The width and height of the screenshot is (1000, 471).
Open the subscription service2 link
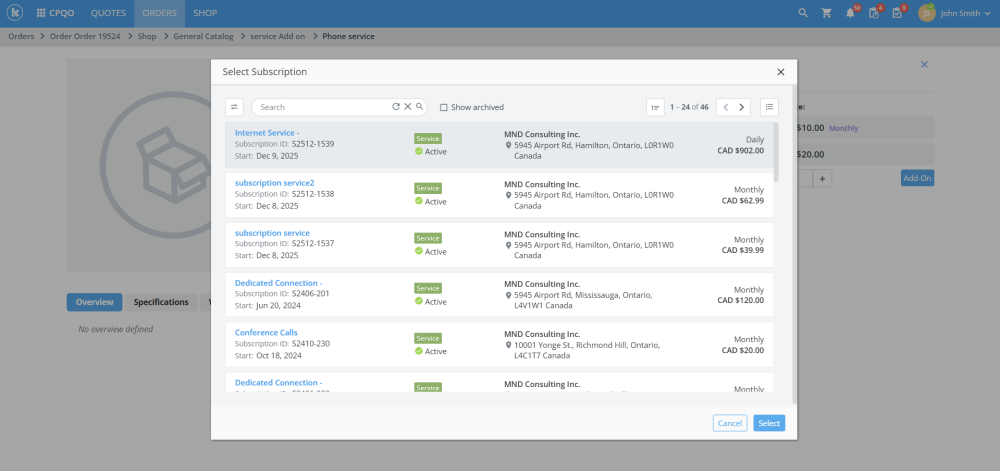[274, 183]
